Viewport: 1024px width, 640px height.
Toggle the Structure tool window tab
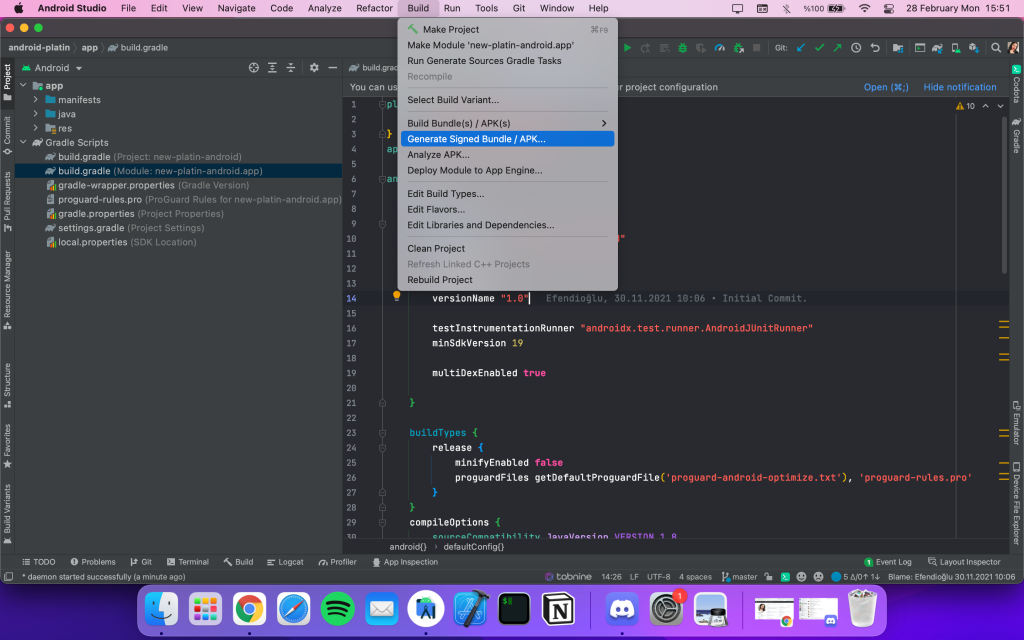click(7, 385)
